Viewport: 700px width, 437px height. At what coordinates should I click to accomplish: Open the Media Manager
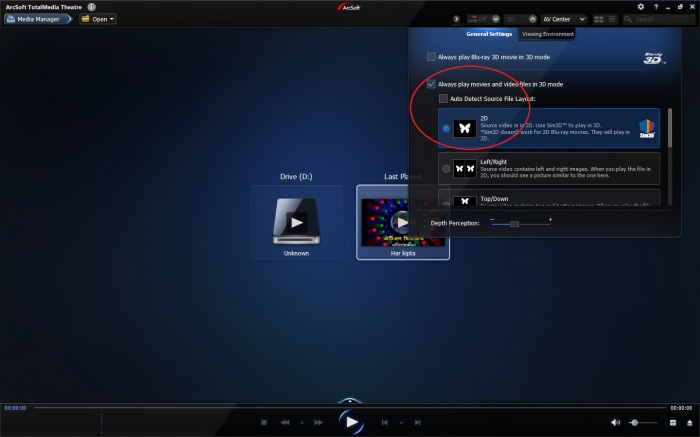tap(38, 19)
